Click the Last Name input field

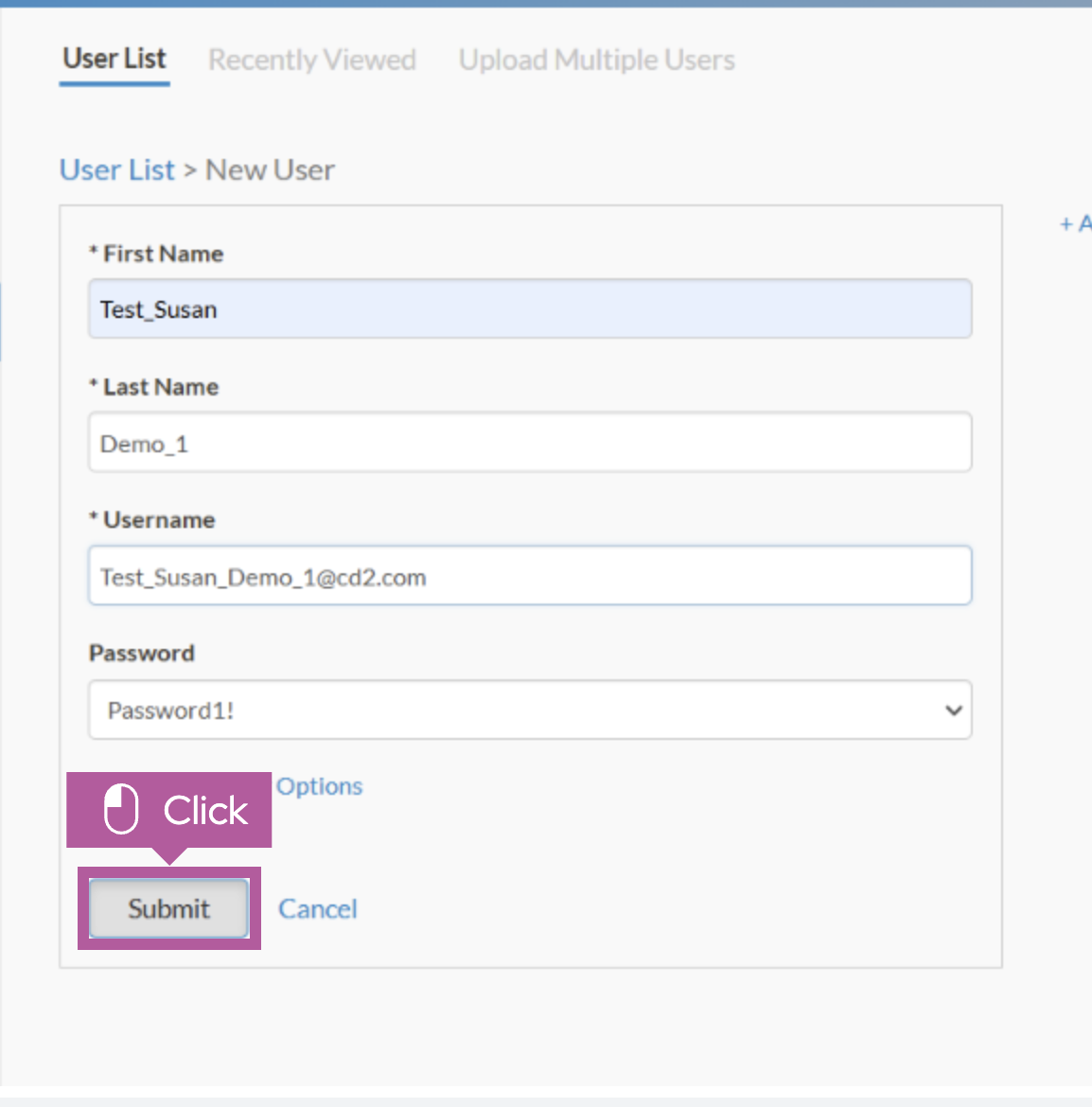pyautogui.click(x=530, y=443)
